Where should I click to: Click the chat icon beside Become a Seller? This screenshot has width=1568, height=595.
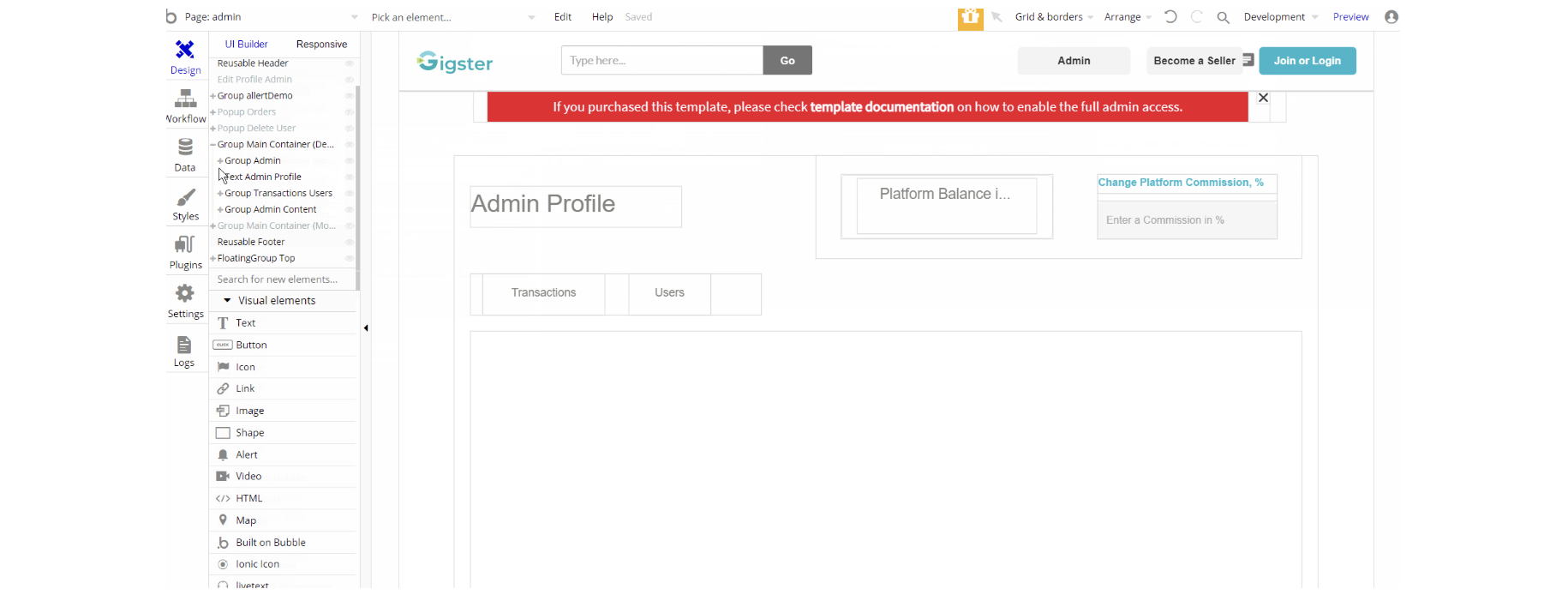click(1248, 60)
